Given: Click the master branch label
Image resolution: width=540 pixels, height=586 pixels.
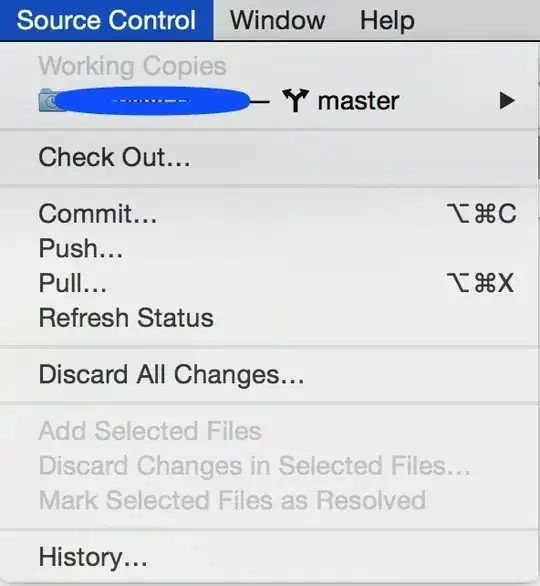Looking at the screenshot, I should tap(358, 101).
